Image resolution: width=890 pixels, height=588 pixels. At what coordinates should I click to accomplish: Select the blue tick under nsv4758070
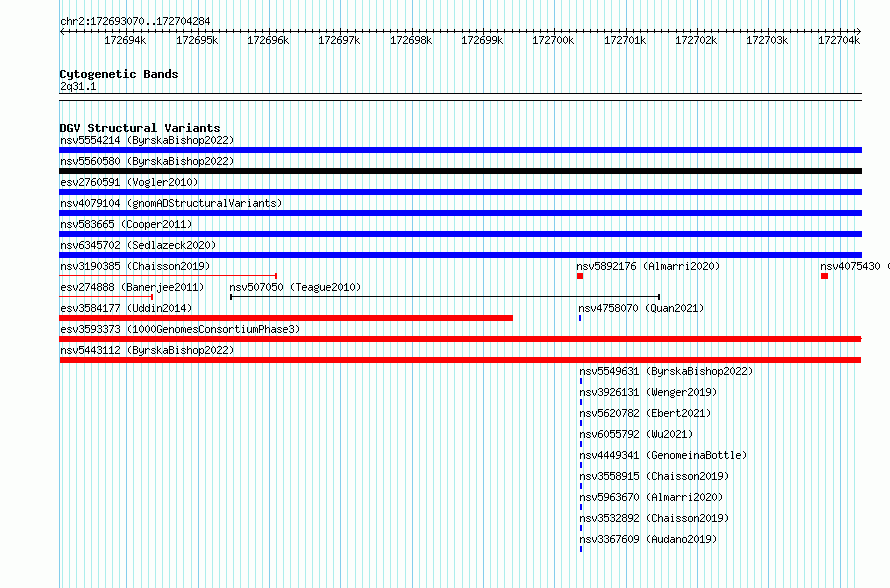click(x=580, y=318)
